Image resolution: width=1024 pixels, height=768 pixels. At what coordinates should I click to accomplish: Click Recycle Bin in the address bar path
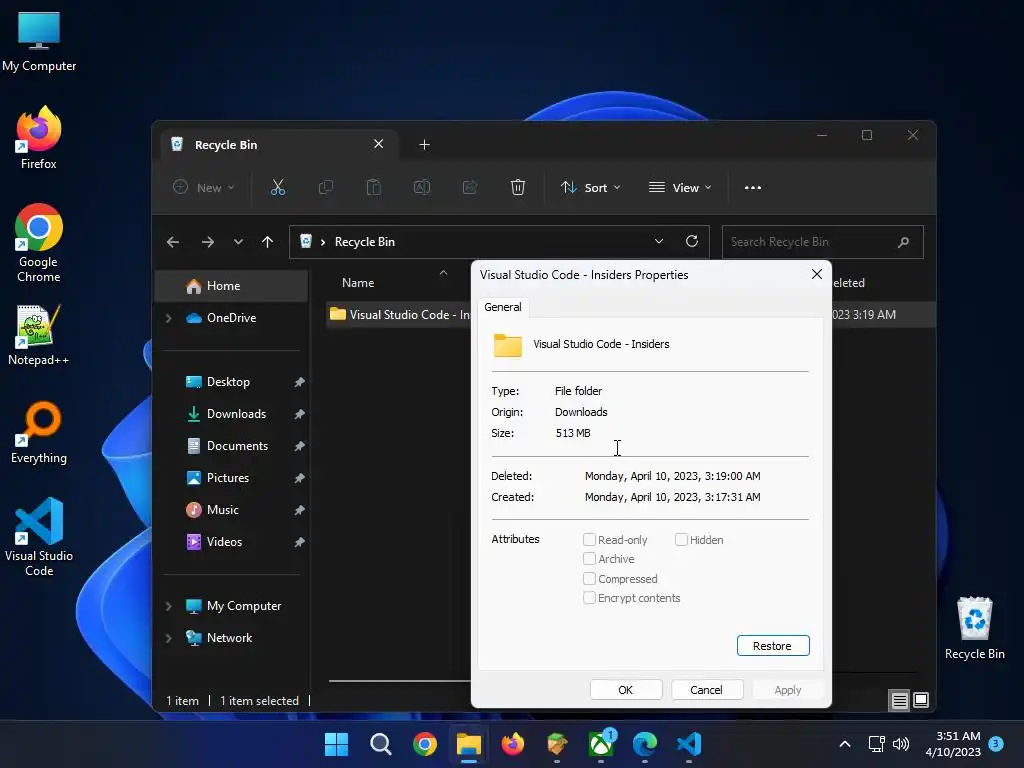pos(364,242)
